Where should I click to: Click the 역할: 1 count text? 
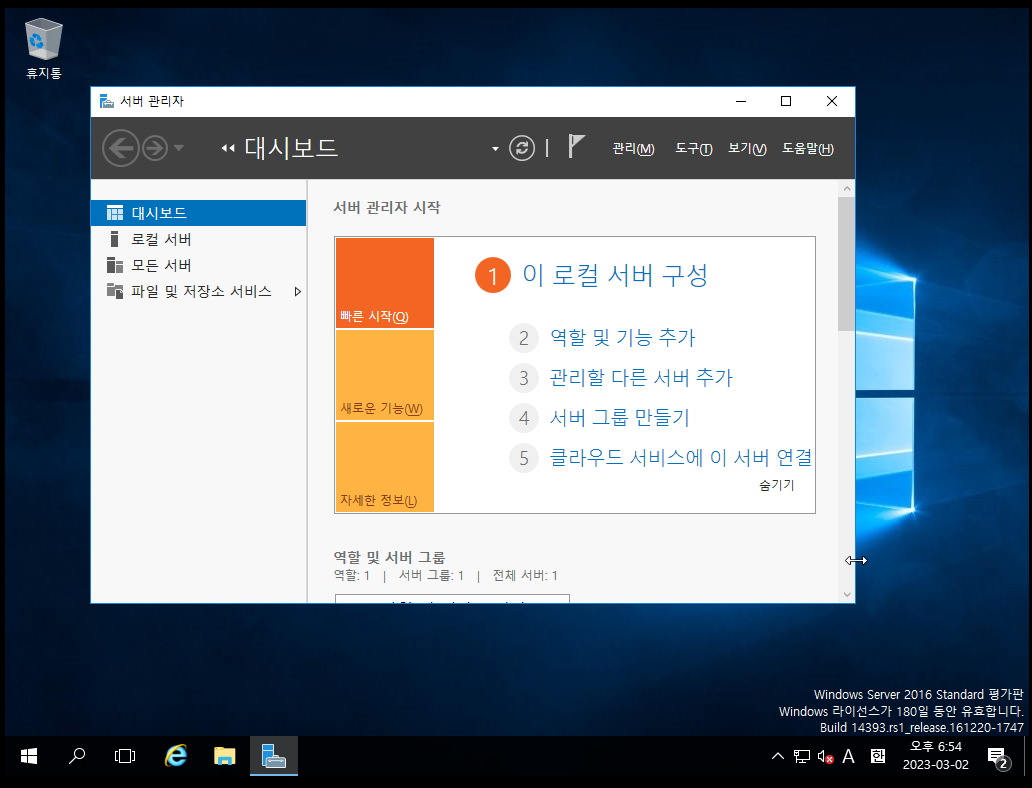point(351,576)
